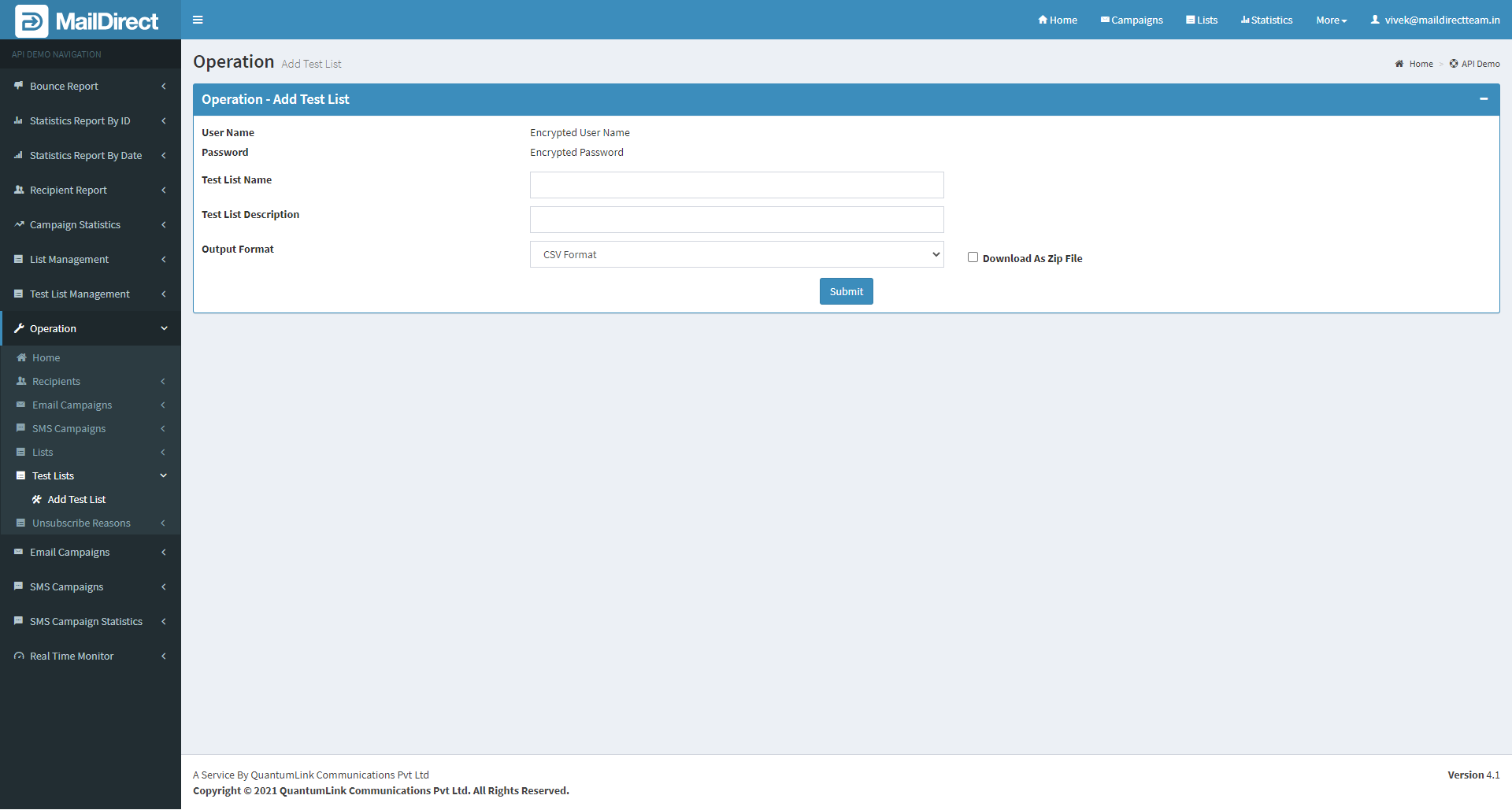
Task: Click into the Test List Description field
Action: click(736, 220)
